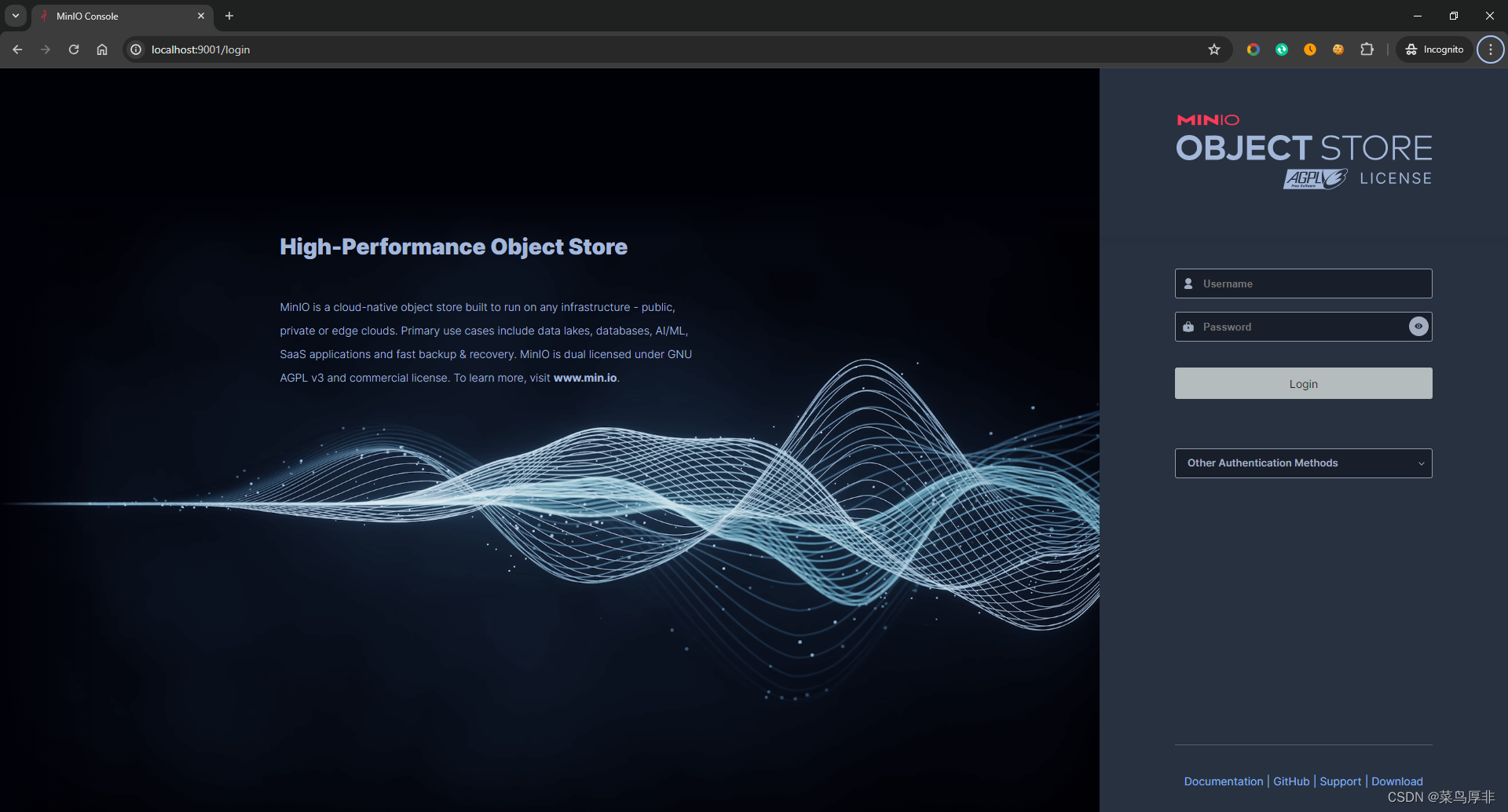Click the AGPLv3 license badge
The height and width of the screenshot is (812, 1508).
[x=1316, y=179]
